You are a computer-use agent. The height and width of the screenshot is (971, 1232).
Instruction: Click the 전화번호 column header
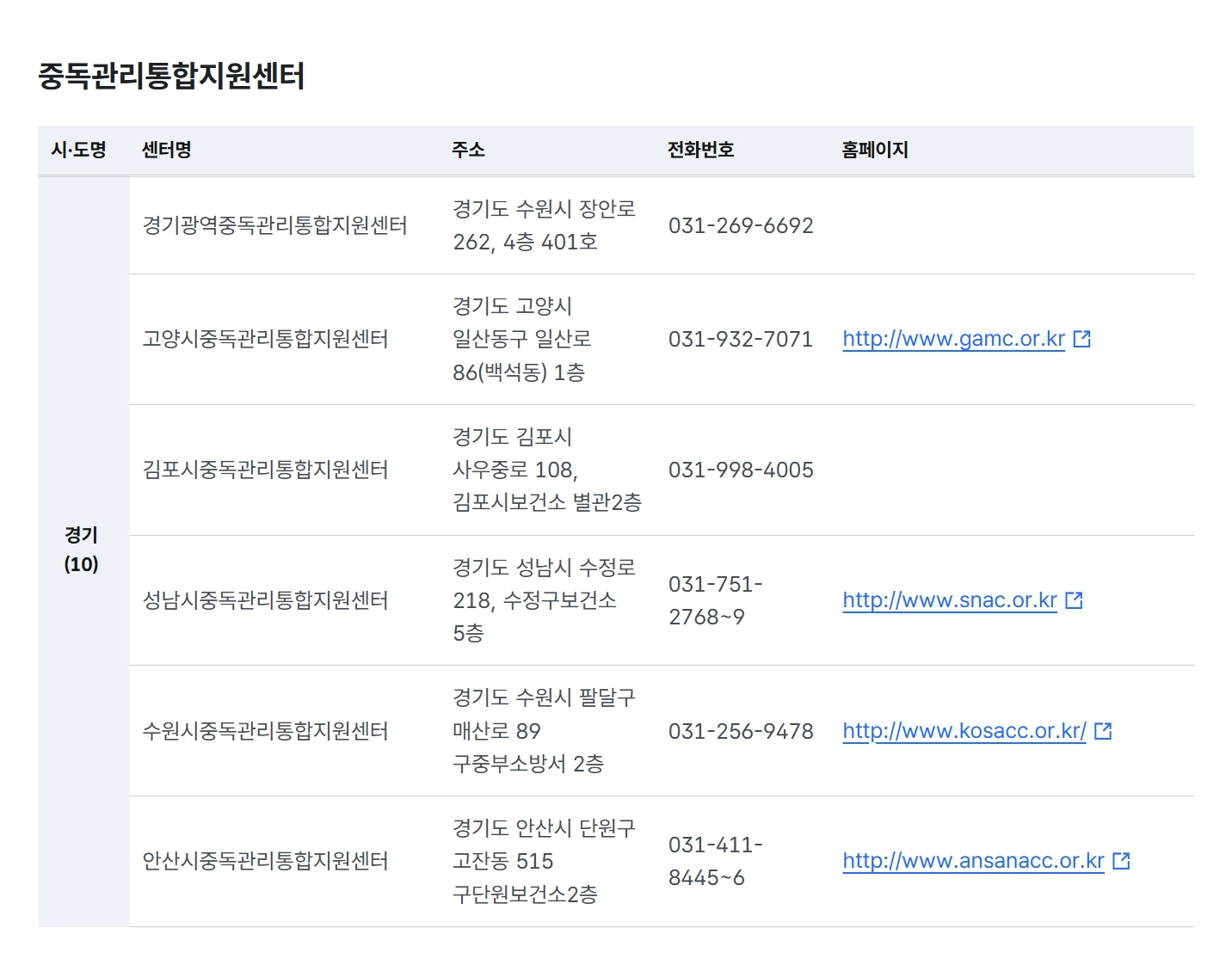click(701, 149)
